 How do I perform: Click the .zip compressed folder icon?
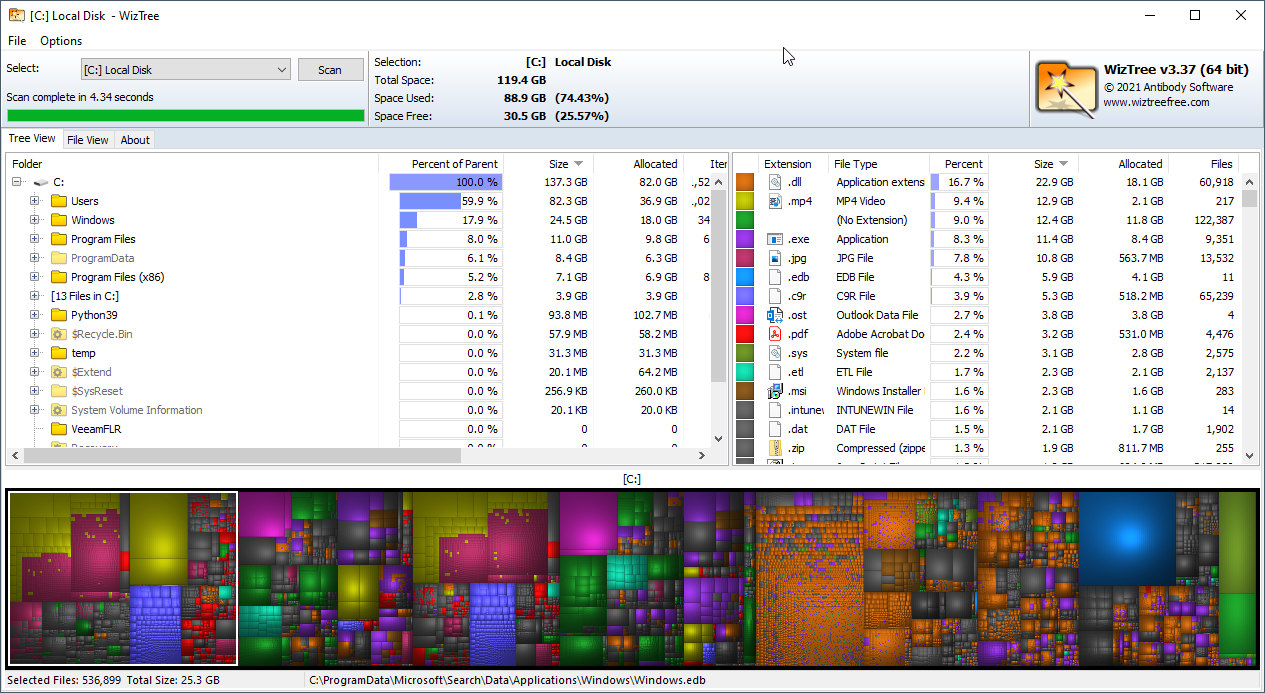point(774,448)
